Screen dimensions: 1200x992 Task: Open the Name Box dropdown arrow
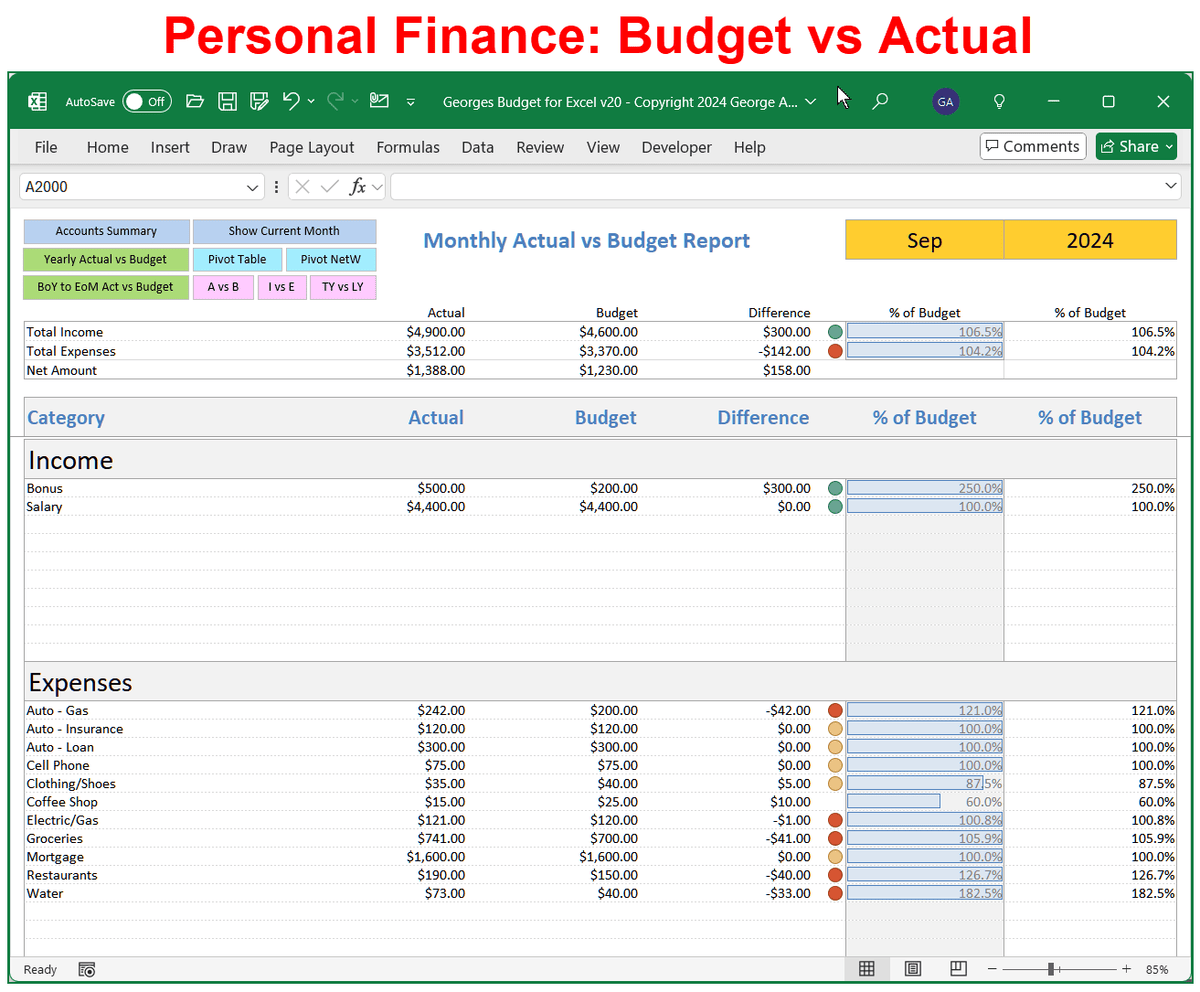(252, 187)
